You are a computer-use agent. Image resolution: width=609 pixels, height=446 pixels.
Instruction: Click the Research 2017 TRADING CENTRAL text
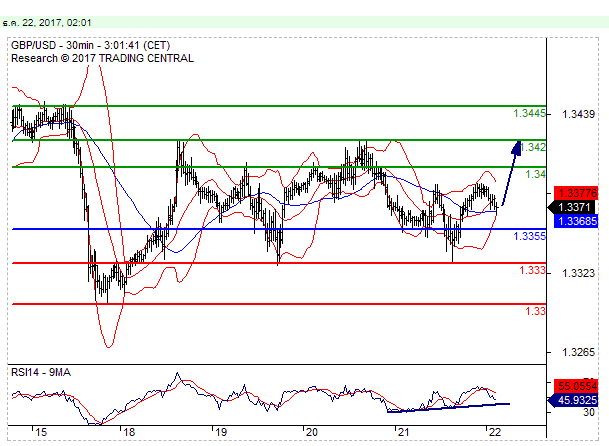(x=102, y=58)
